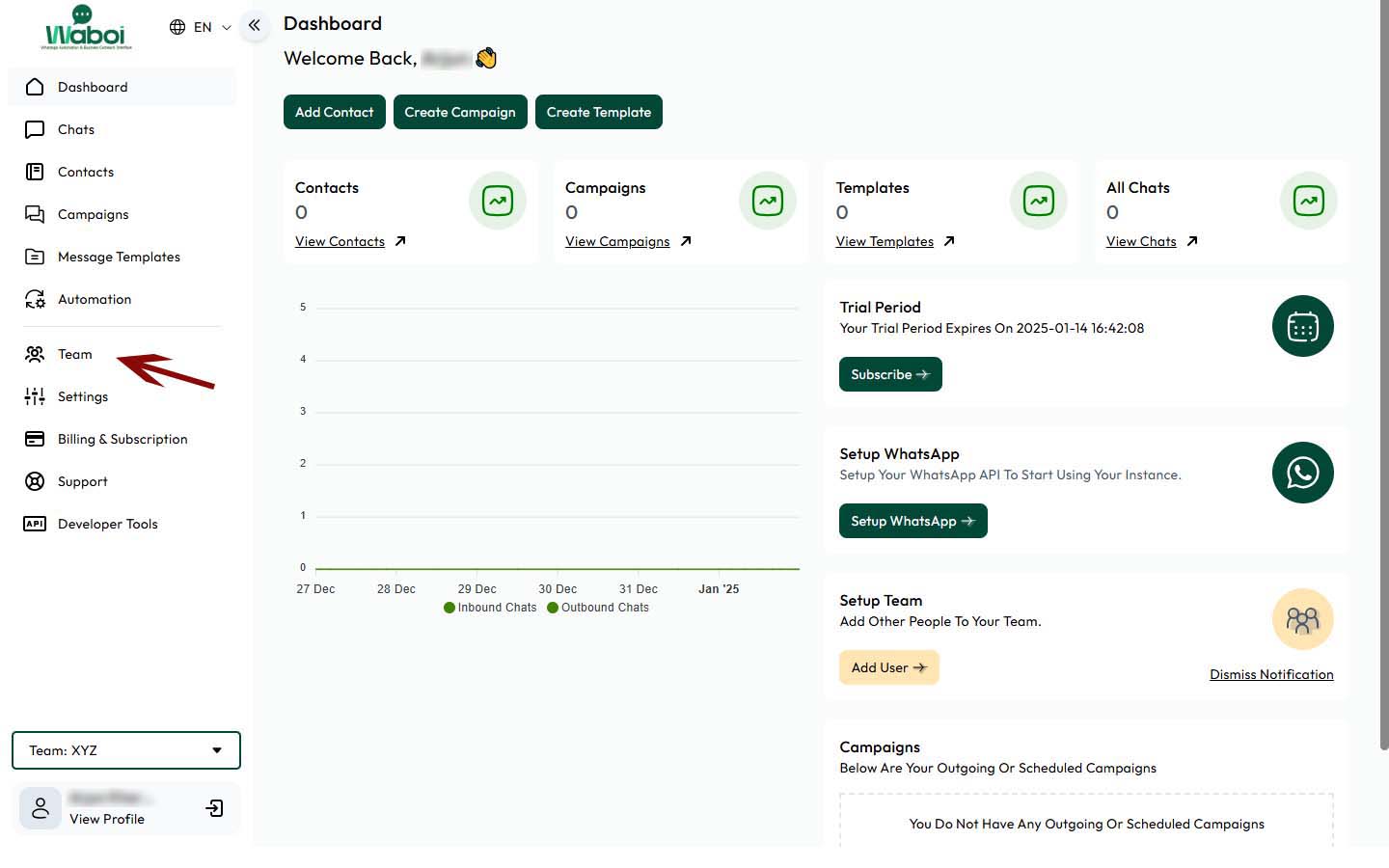Viewport: 1389px width, 868px height.
Task: Click the Add User button
Action: [889, 667]
